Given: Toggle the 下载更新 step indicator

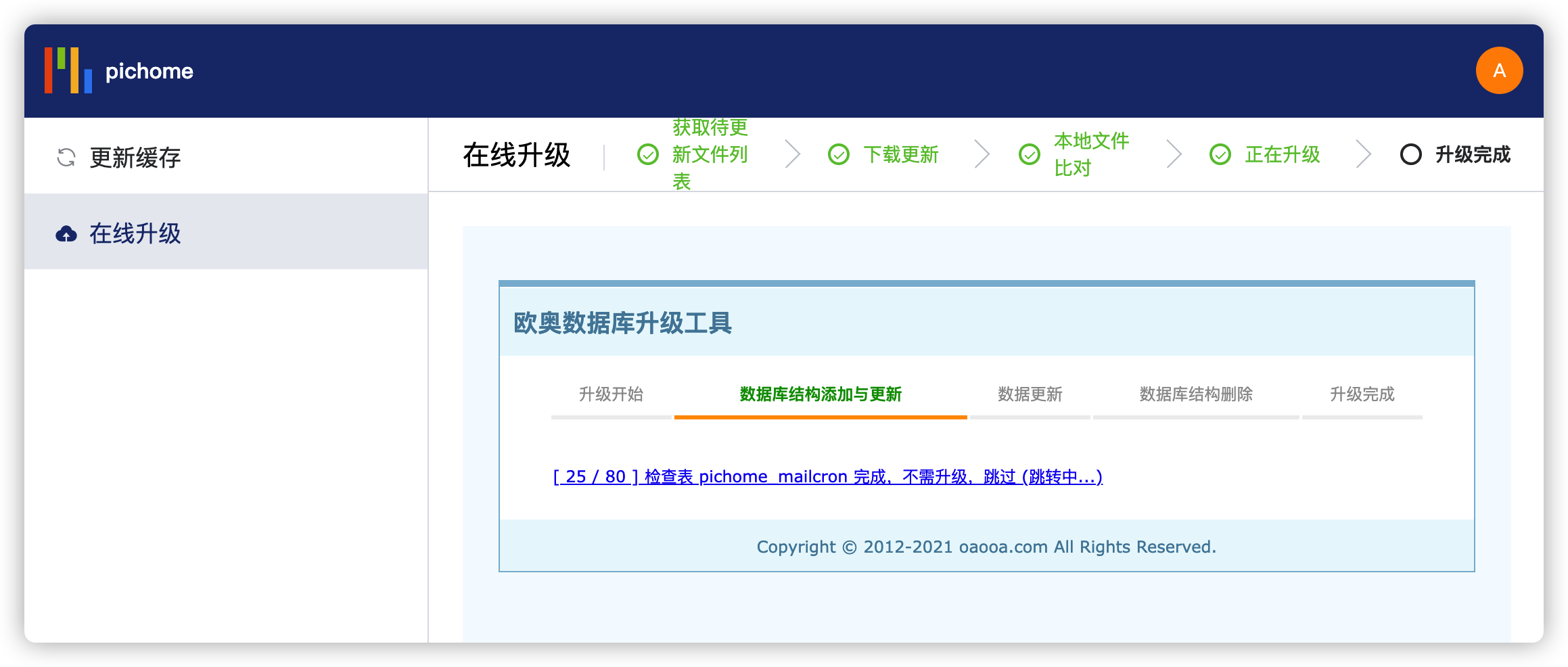Looking at the screenshot, I should 902,155.
